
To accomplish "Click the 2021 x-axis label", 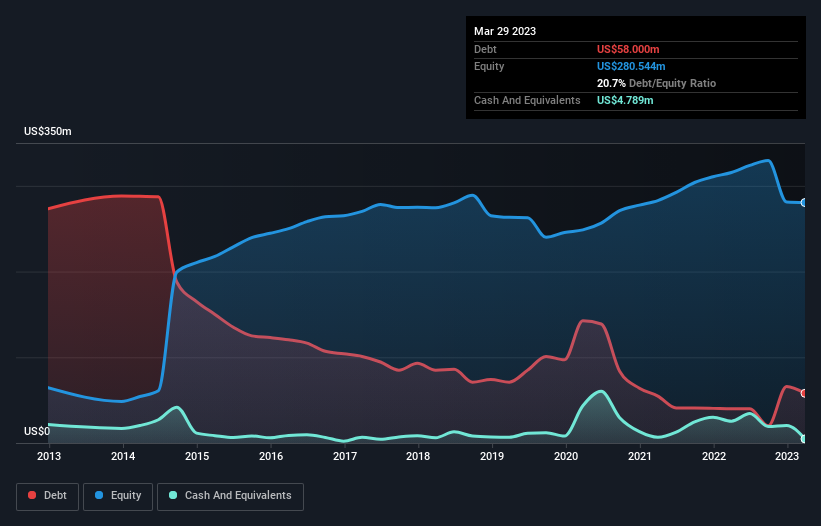I will [640, 456].
